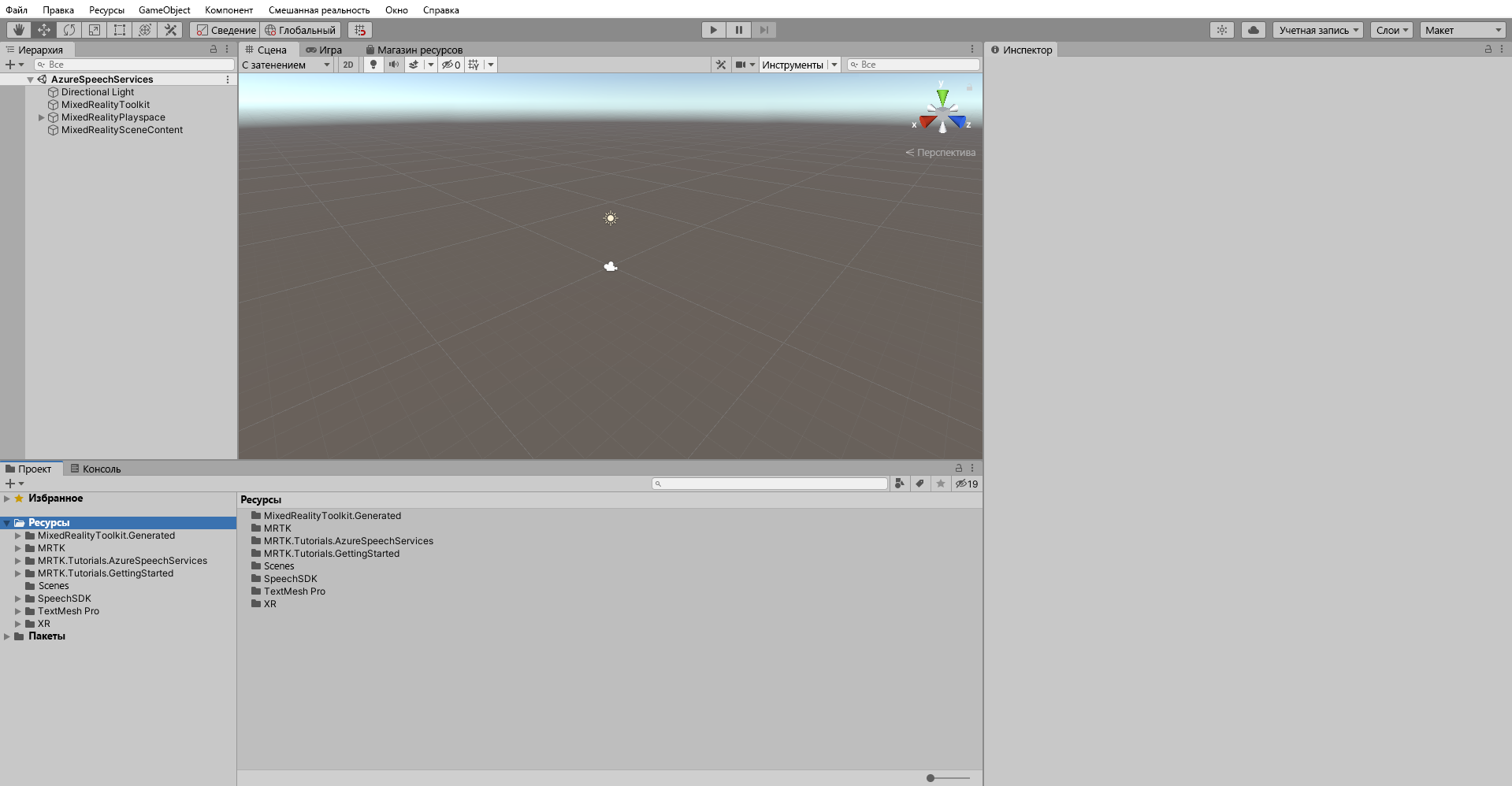Click Project create plus button
Viewport: 1512px width, 786px height.
point(14,484)
